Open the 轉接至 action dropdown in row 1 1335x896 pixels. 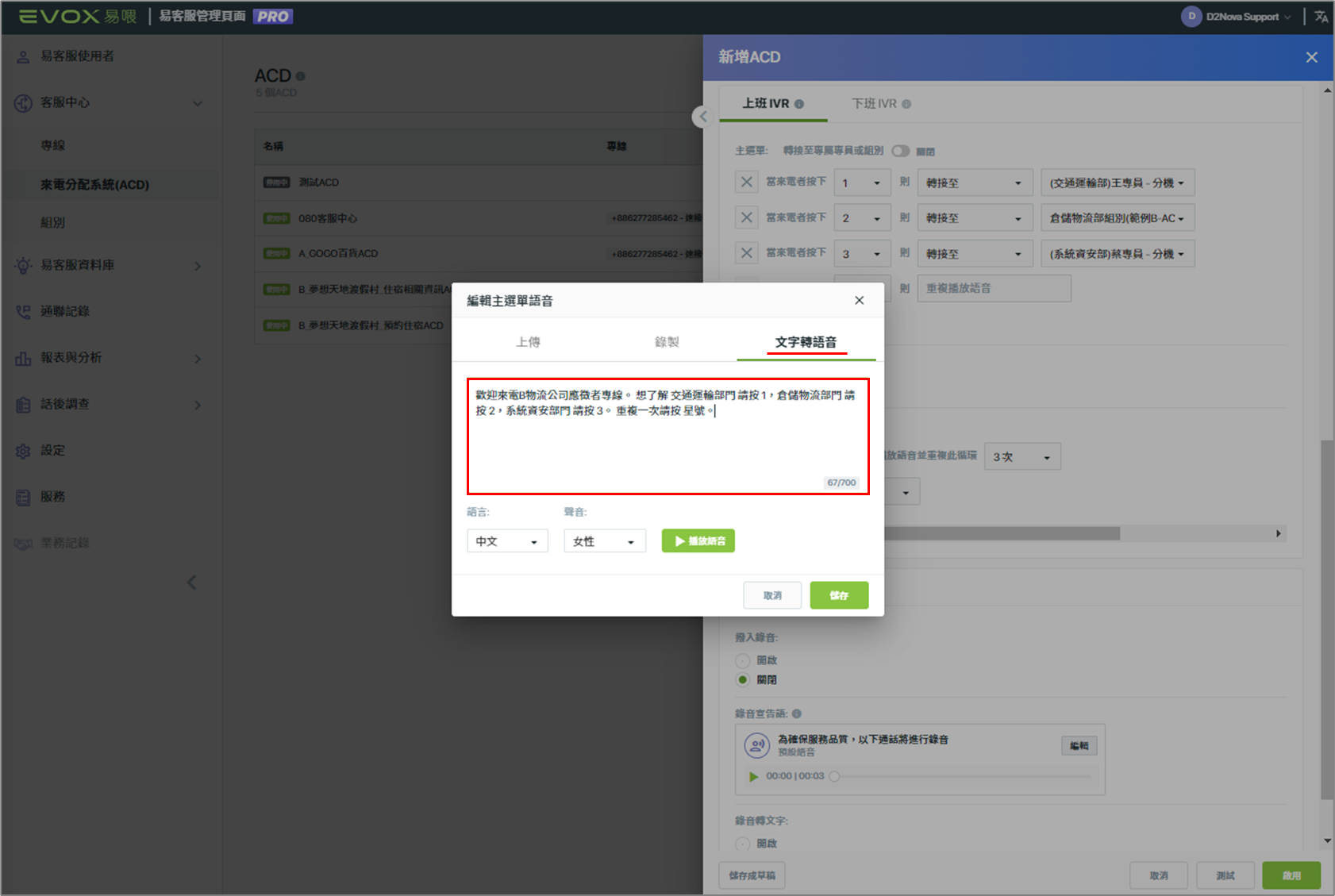click(975, 183)
